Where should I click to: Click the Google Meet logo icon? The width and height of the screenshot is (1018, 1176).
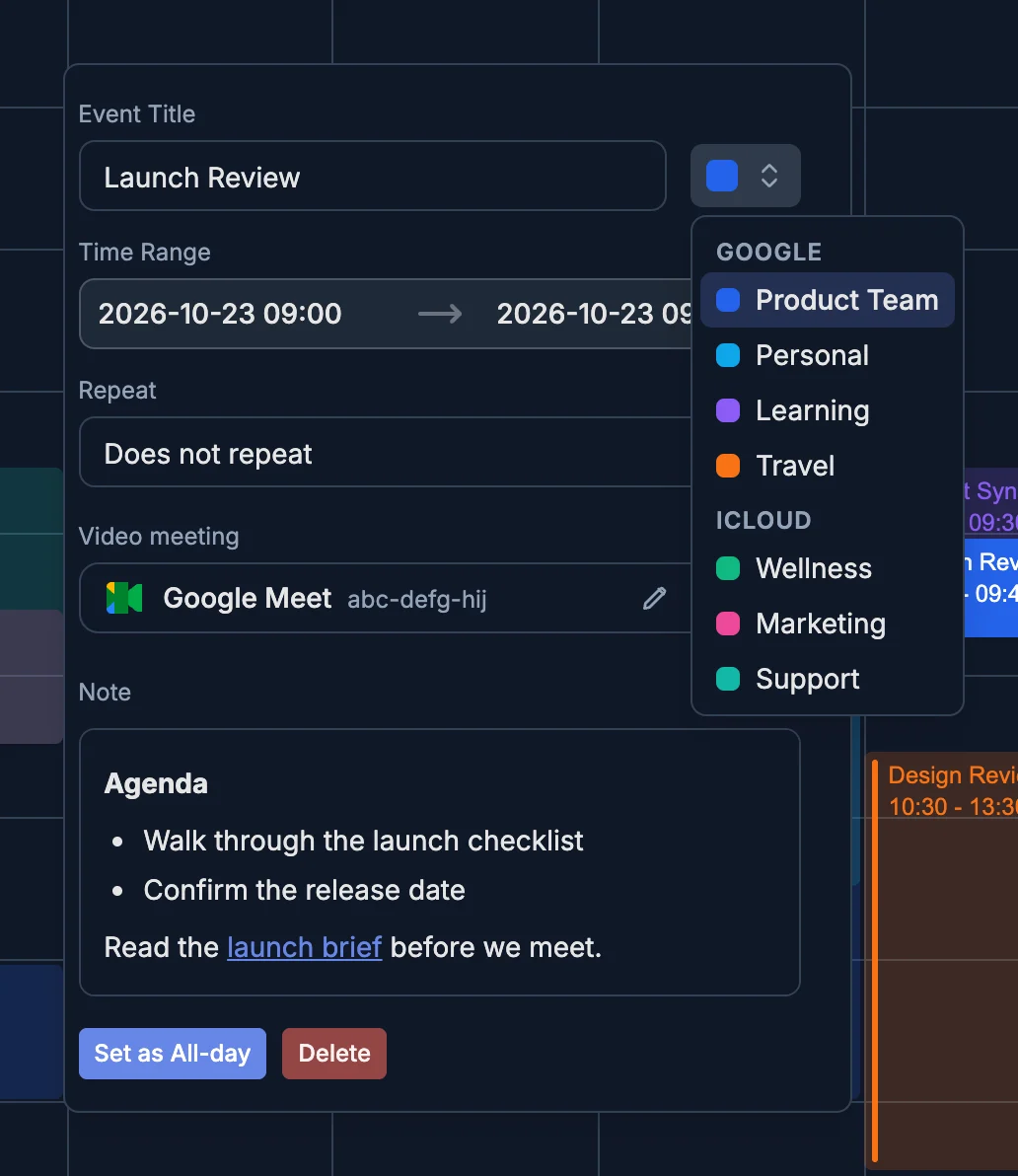pyautogui.click(x=124, y=599)
